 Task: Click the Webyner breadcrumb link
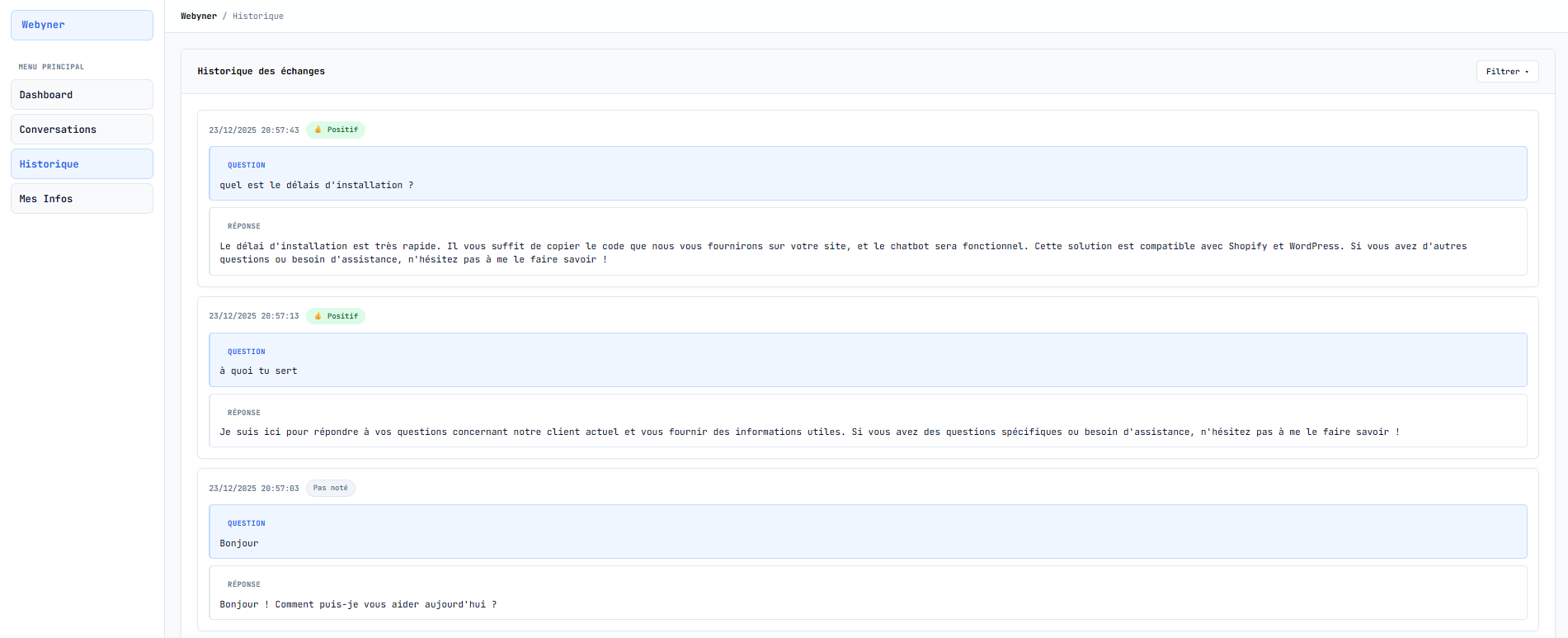click(x=199, y=17)
